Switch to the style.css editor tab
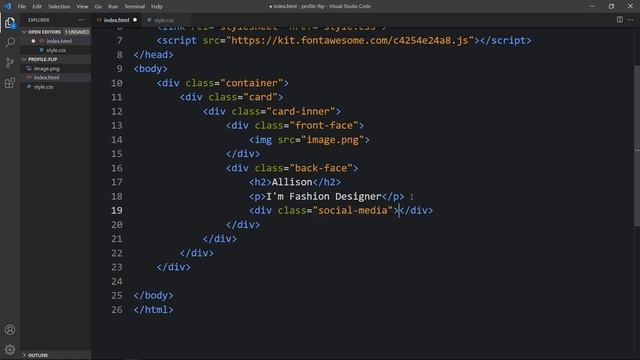The height and width of the screenshot is (360, 640). 163,20
